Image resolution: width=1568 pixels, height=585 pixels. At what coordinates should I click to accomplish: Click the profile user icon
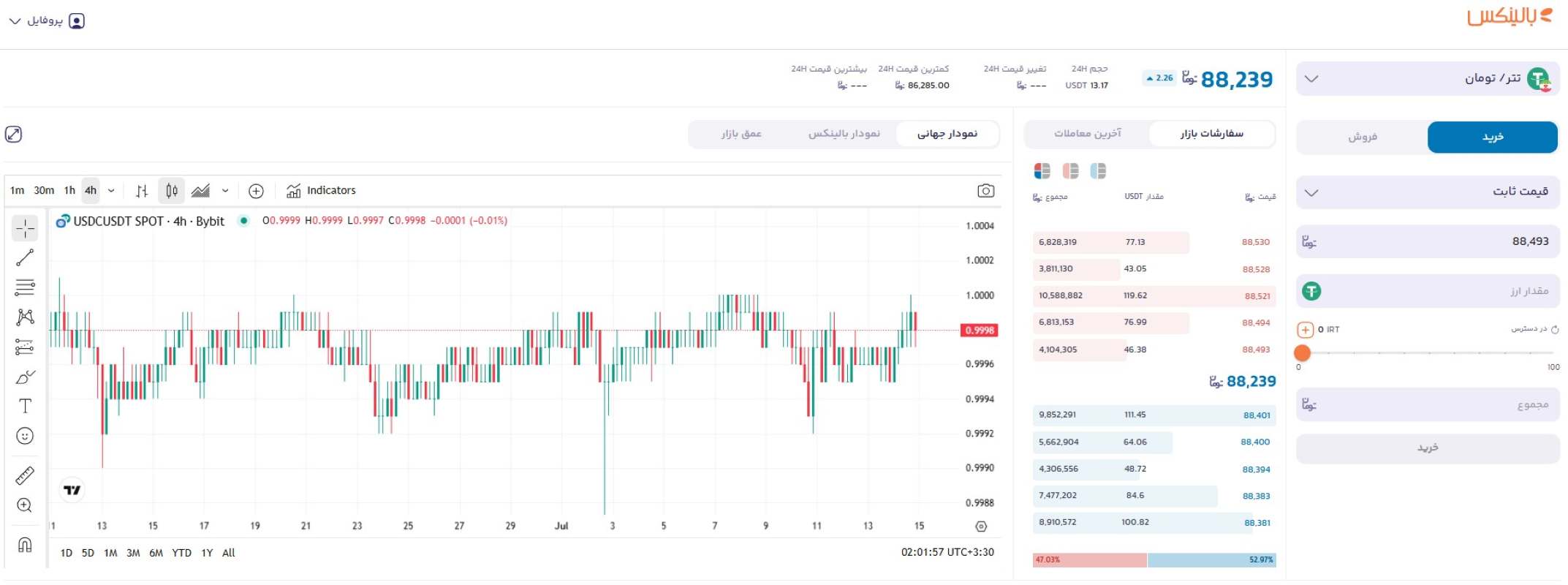click(x=77, y=21)
